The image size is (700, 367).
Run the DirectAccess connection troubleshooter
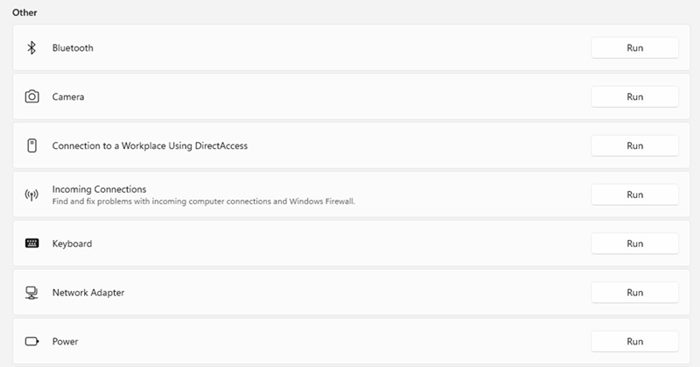point(634,146)
